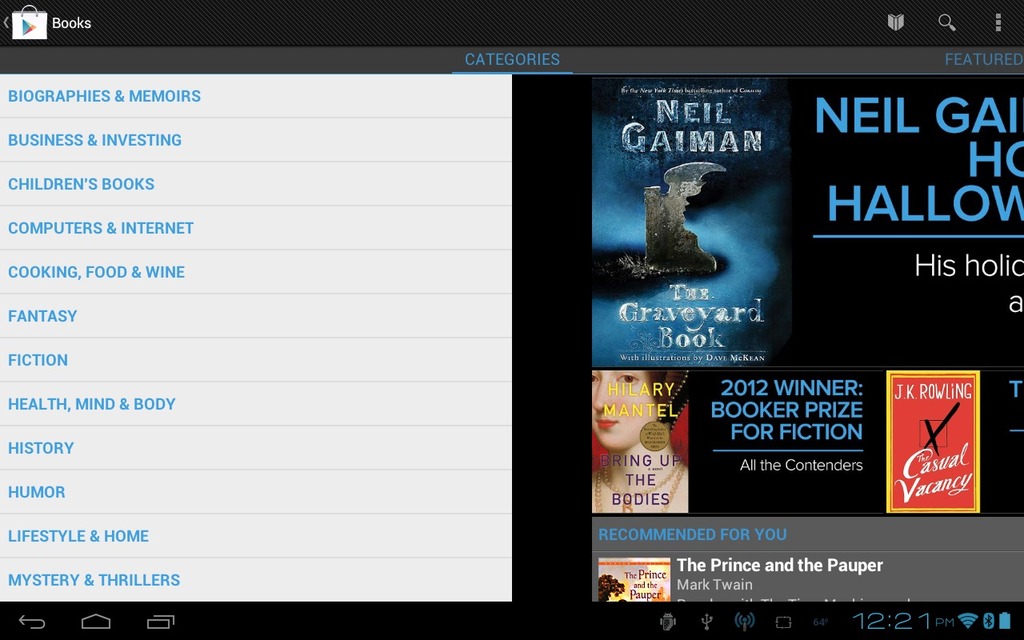Select the Fiction category
Screen dimensions: 1024x640
256,360
